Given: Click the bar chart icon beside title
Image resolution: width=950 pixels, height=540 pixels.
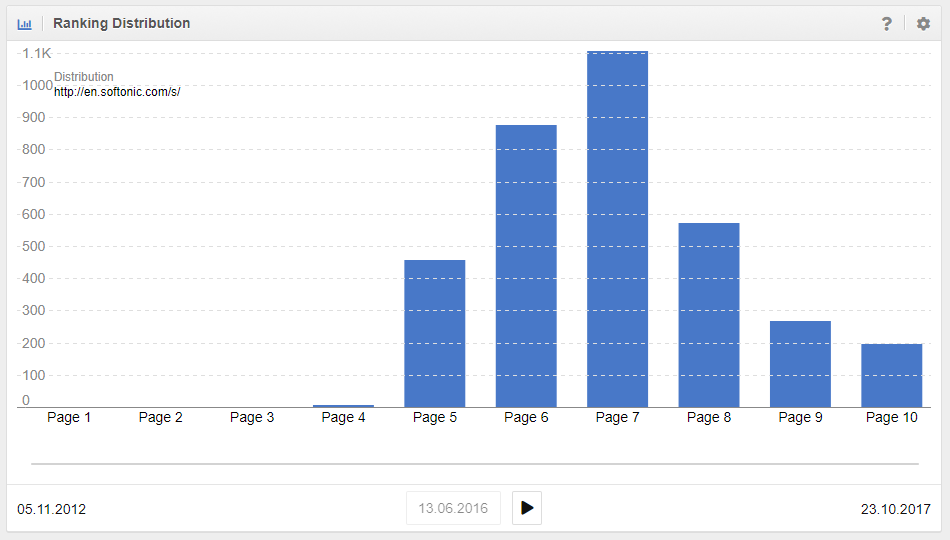Looking at the screenshot, I should [x=25, y=24].
